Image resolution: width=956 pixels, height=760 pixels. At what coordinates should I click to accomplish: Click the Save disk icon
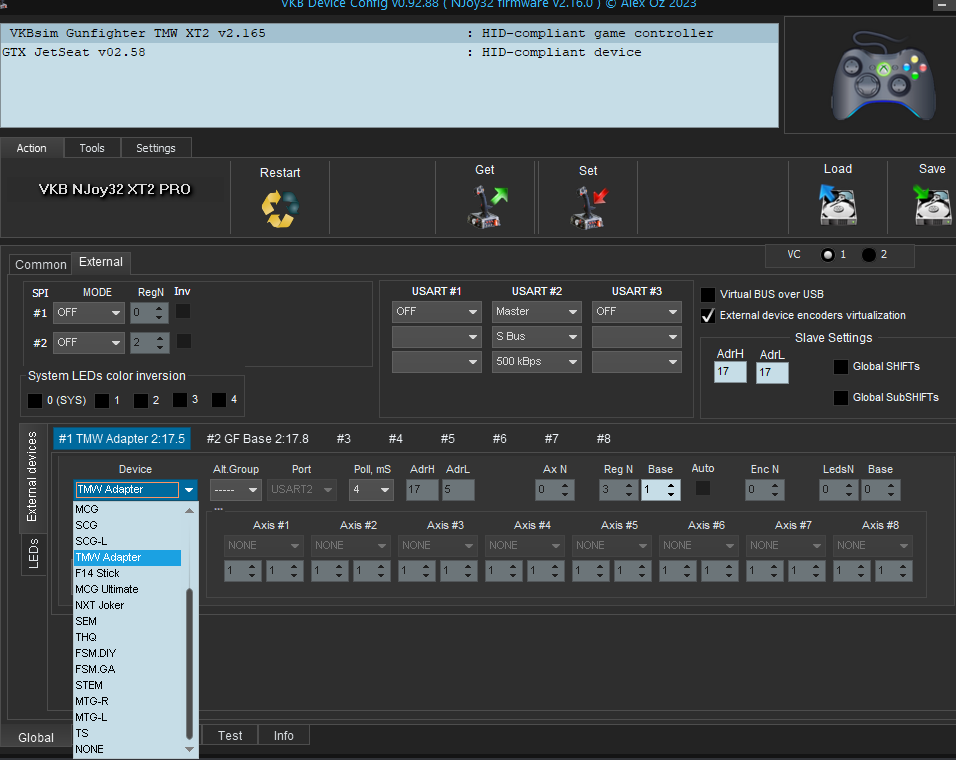[x=932, y=205]
